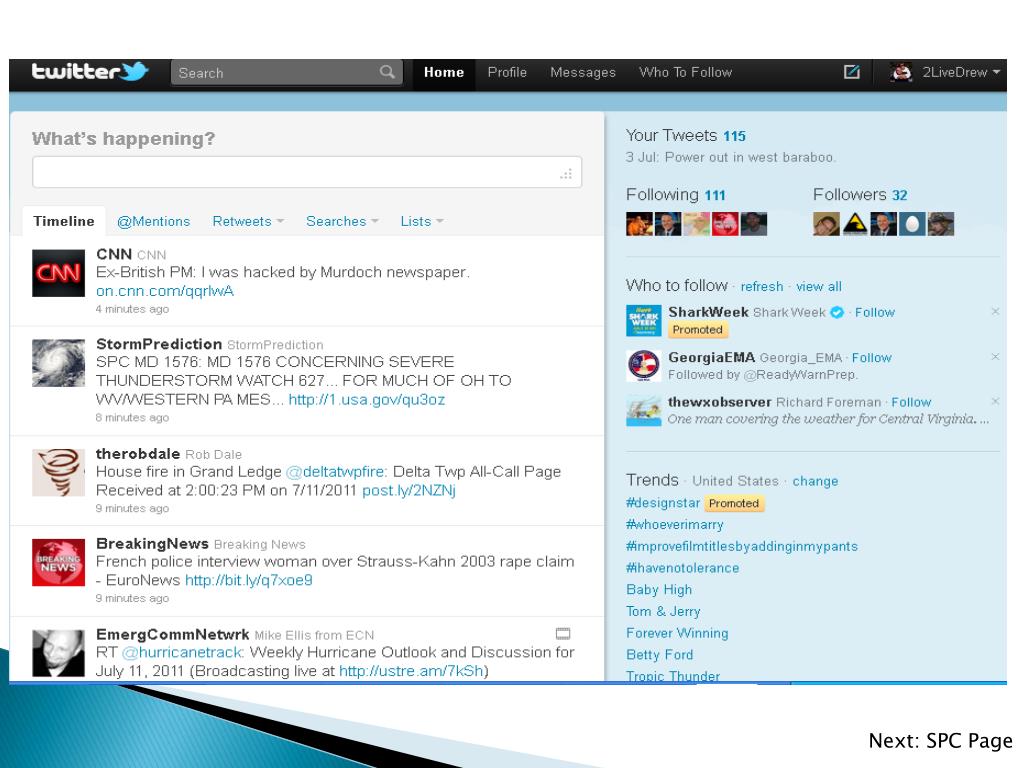
Task: Click first avatar under Followers
Action: [826, 224]
